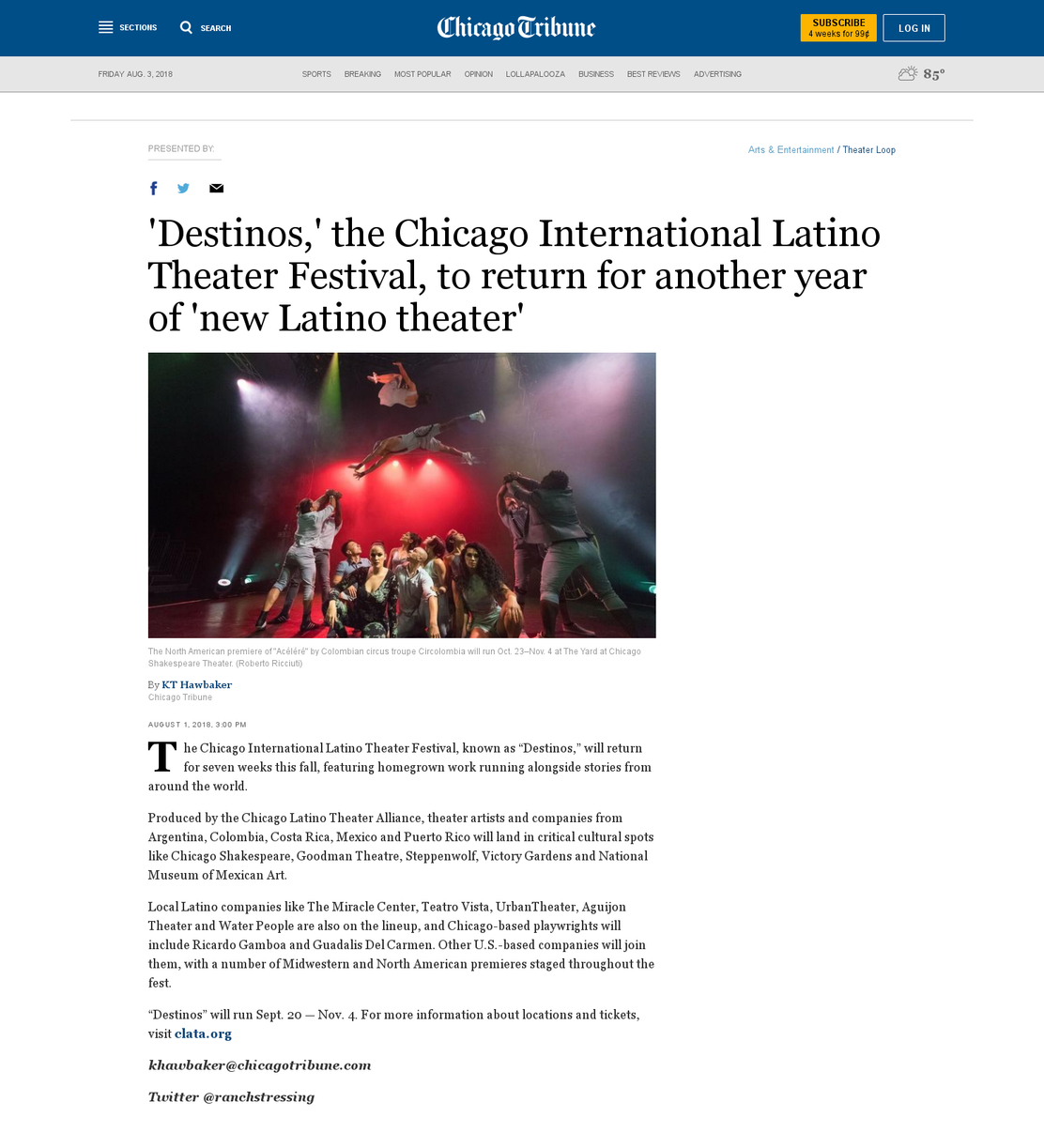The height and width of the screenshot is (1148, 1044).
Task: Click the photo caption text
Action: tap(394, 657)
